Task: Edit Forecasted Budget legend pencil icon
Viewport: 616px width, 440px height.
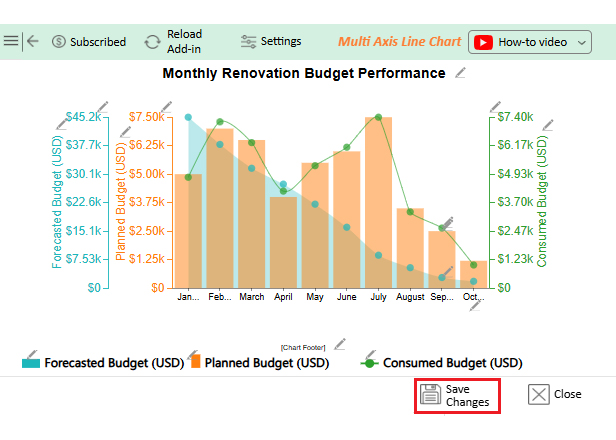Action: point(31,355)
